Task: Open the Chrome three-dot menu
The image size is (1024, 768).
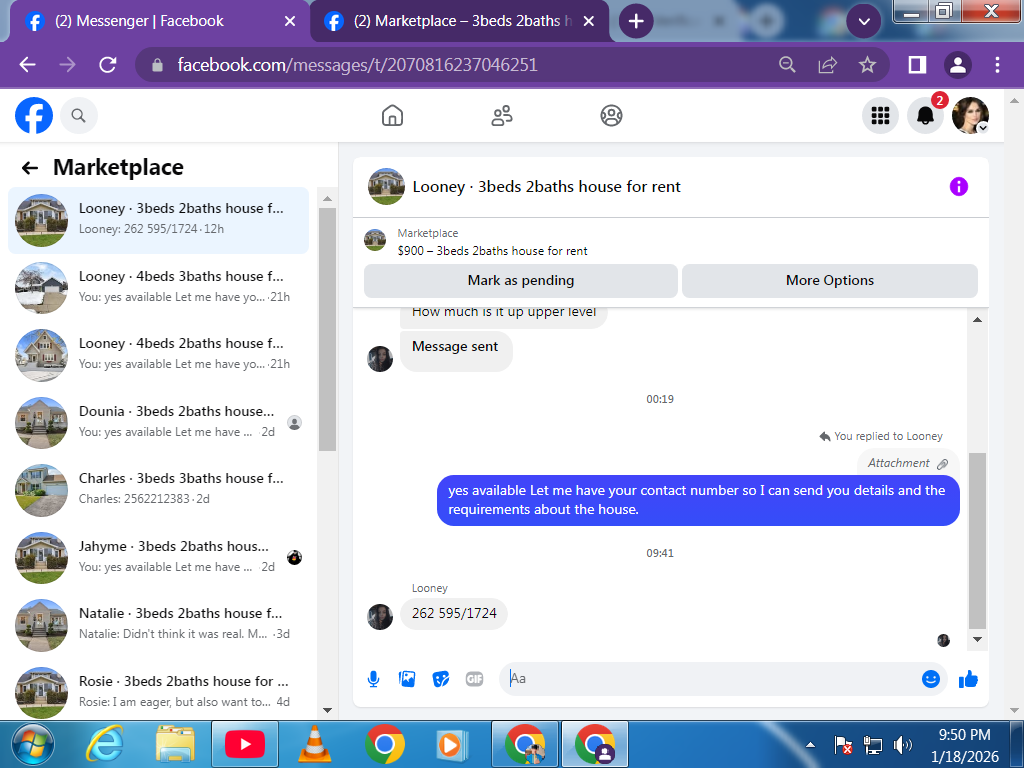Action: click(997, 65)
